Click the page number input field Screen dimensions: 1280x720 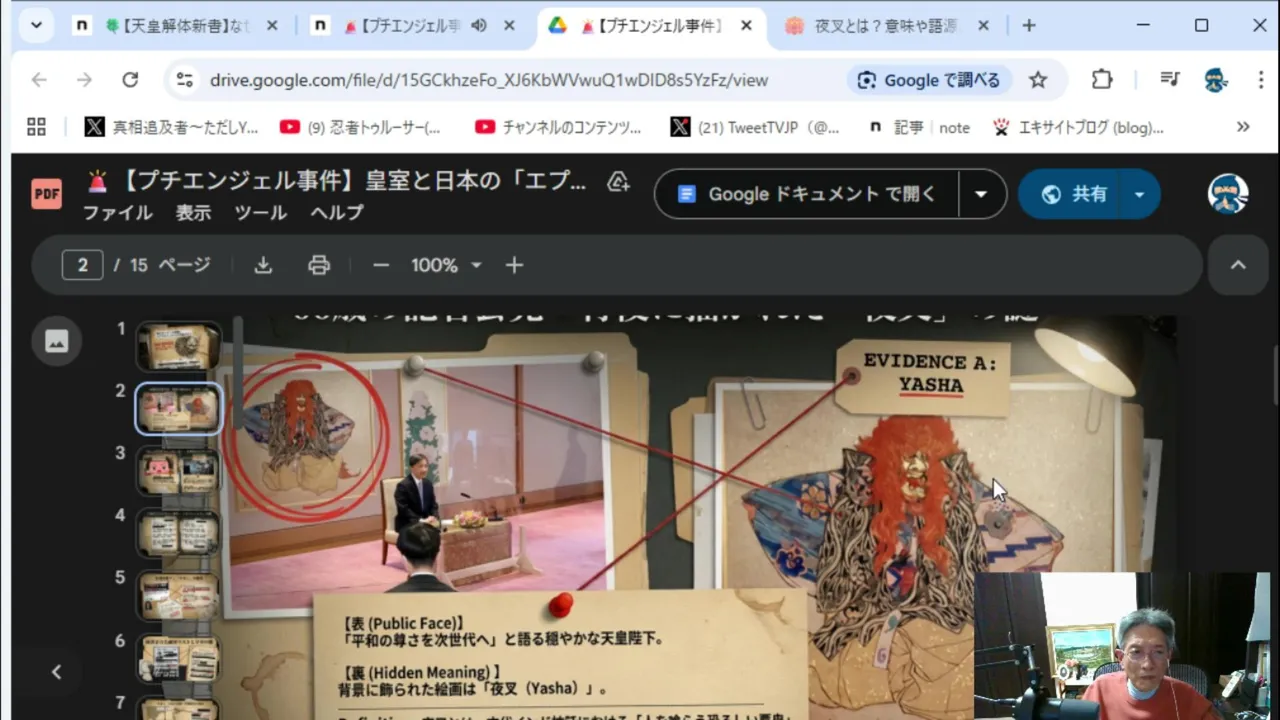point(82,265)
